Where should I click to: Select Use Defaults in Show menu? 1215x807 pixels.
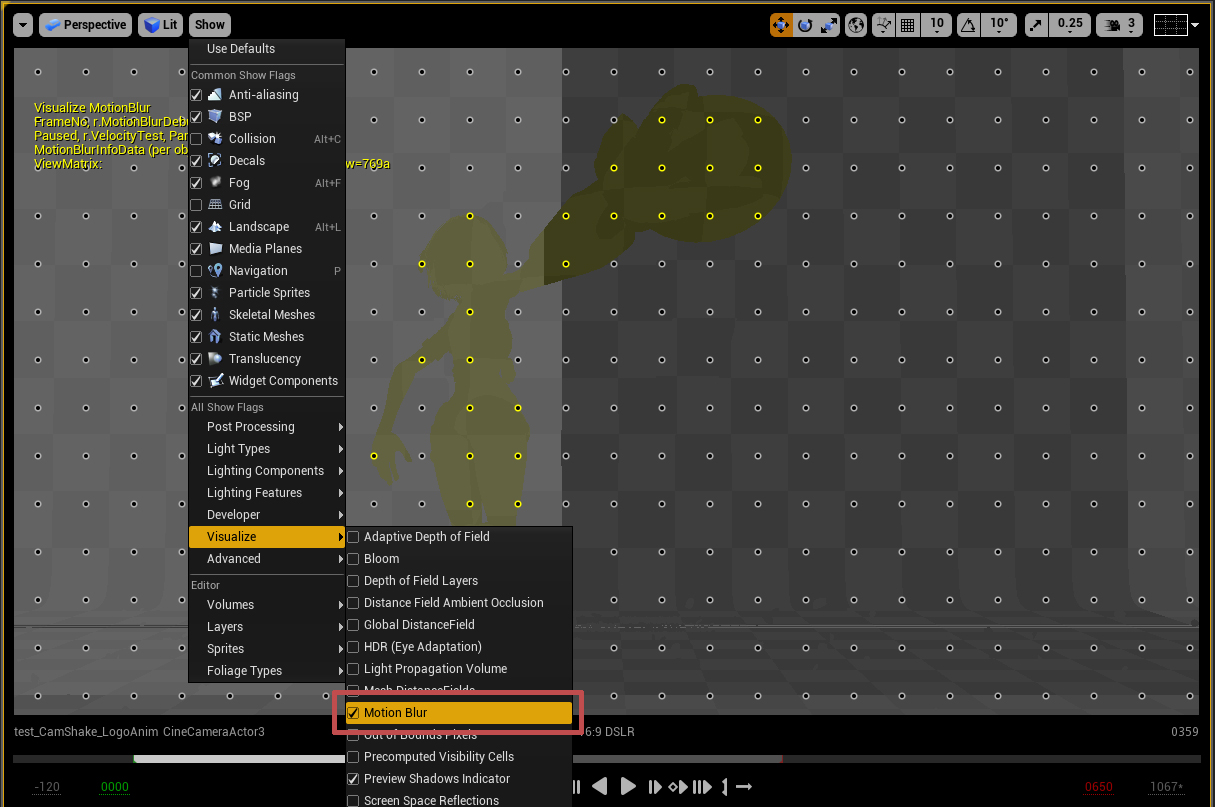click(x=241, y=49)
